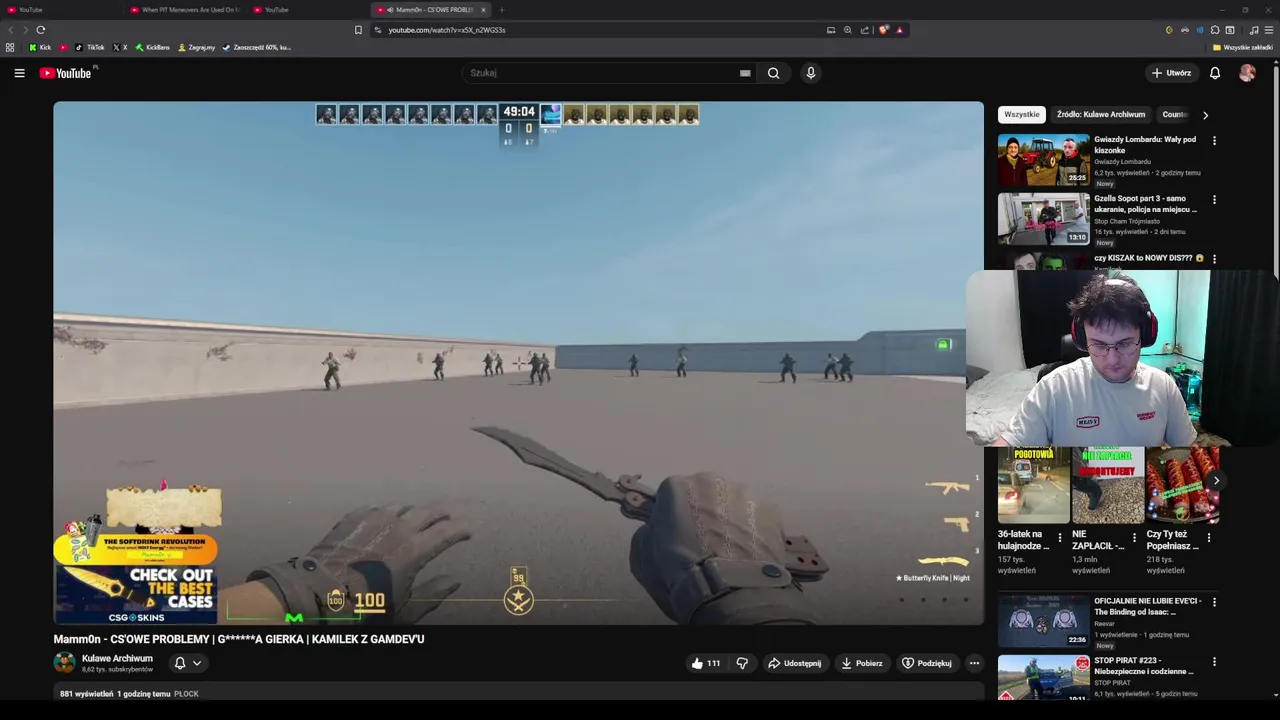
Task: Open the Wszystkie zakładki bookmarks folder
Action: pos(1242,47)
